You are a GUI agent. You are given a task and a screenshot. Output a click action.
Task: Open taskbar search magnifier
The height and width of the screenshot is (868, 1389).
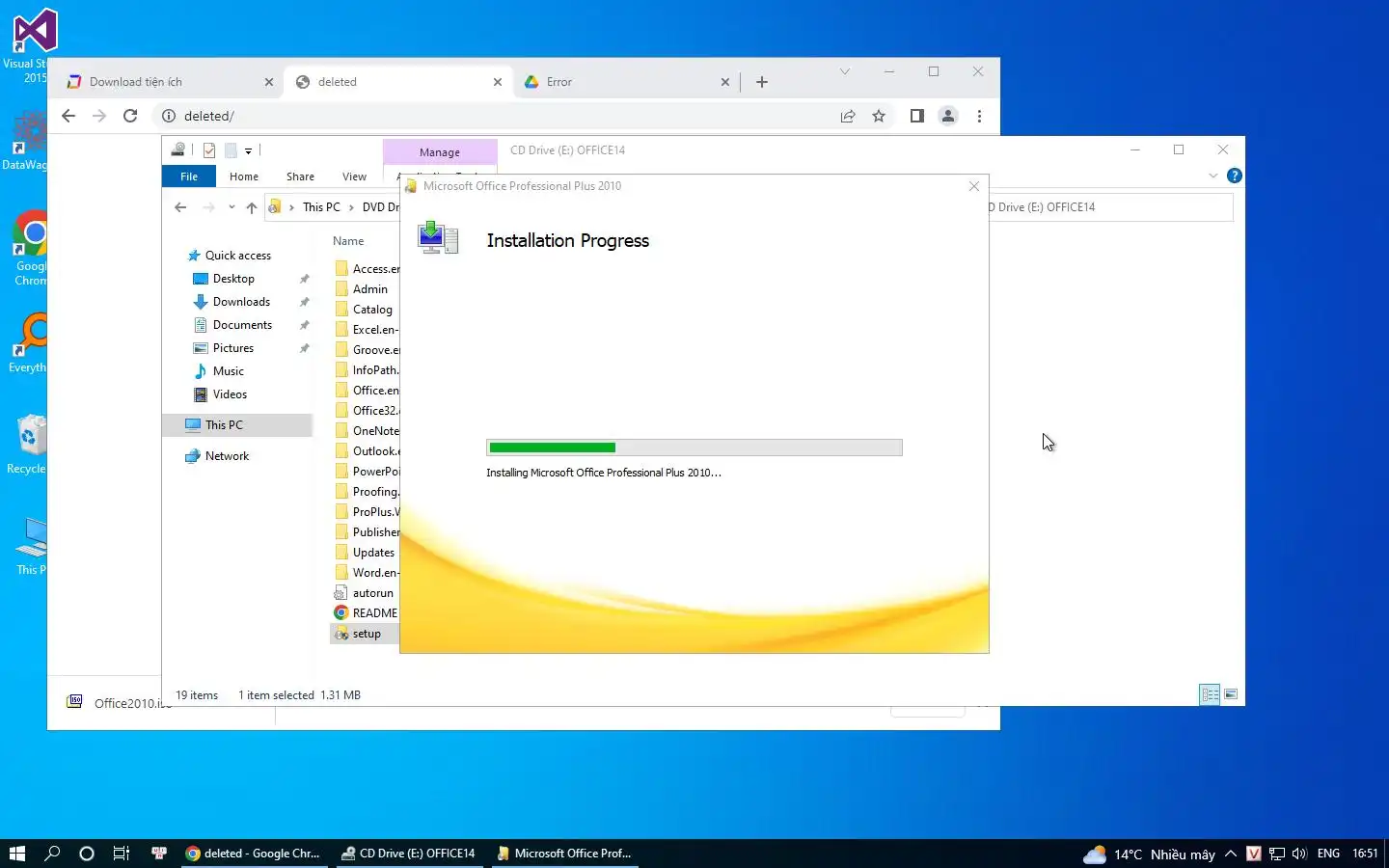point(52,854)
